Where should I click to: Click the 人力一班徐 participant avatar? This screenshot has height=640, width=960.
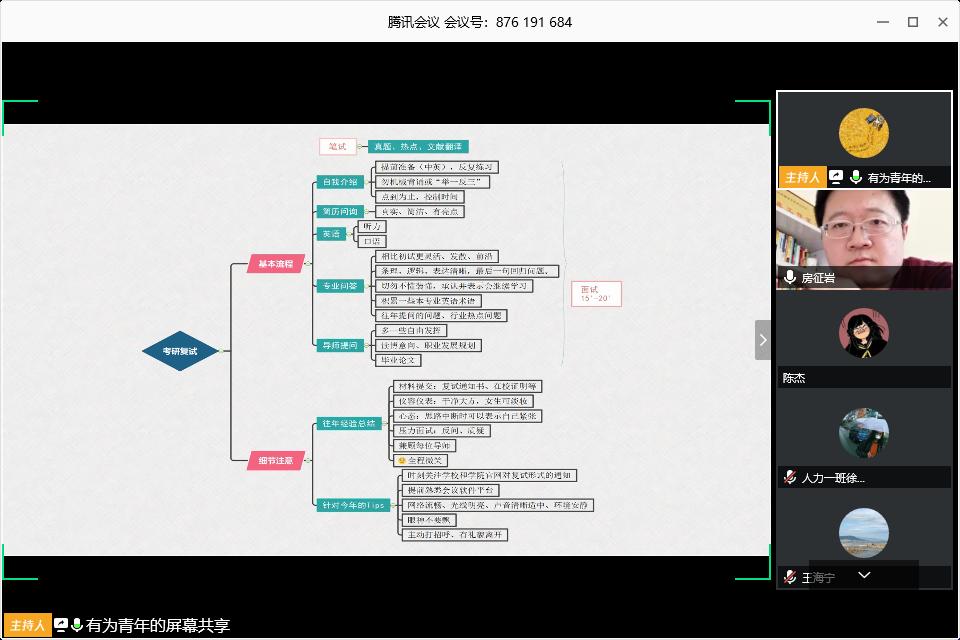tap(863, 432)
